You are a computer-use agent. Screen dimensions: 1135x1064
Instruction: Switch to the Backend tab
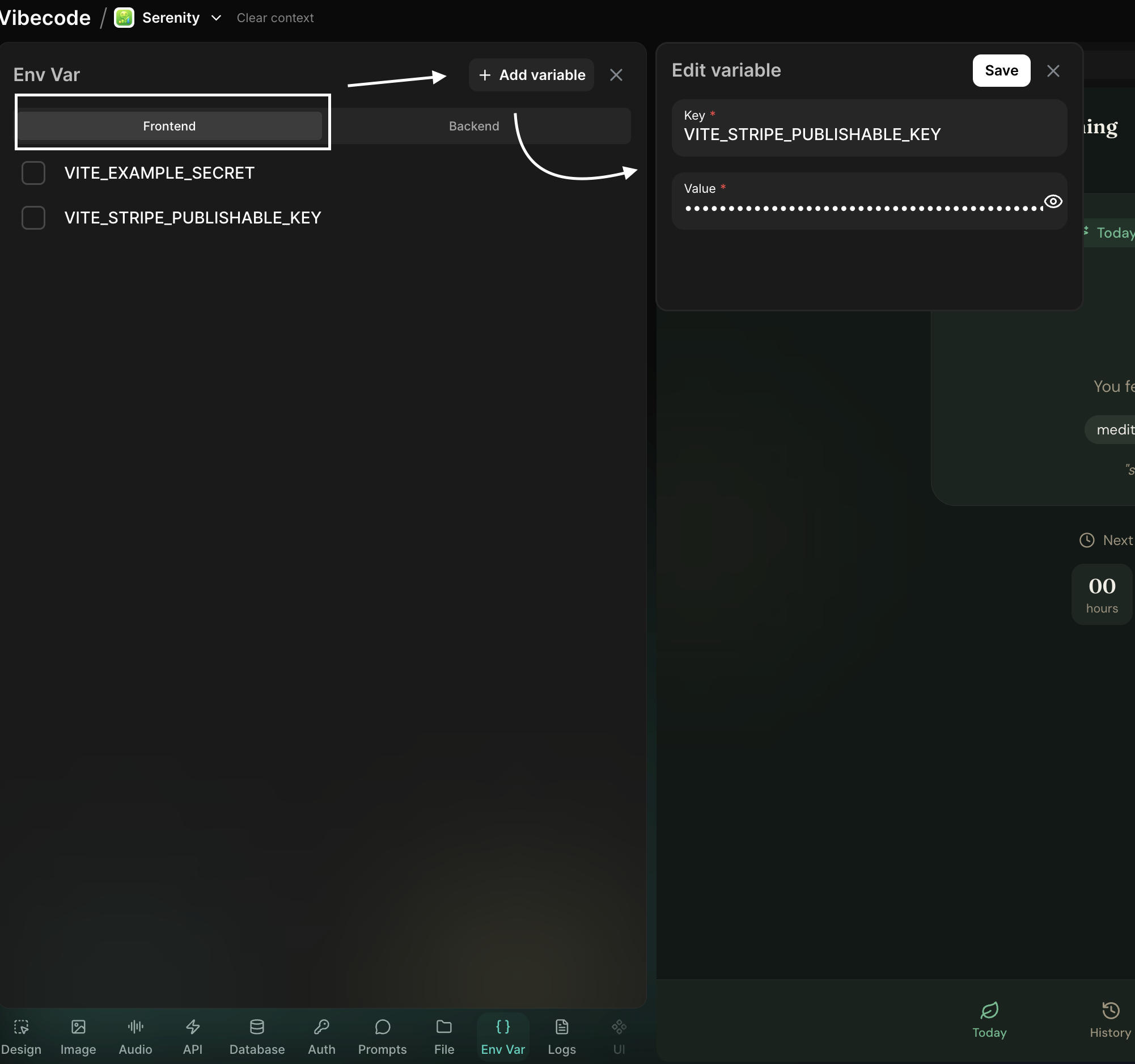[x=474, y=126]
